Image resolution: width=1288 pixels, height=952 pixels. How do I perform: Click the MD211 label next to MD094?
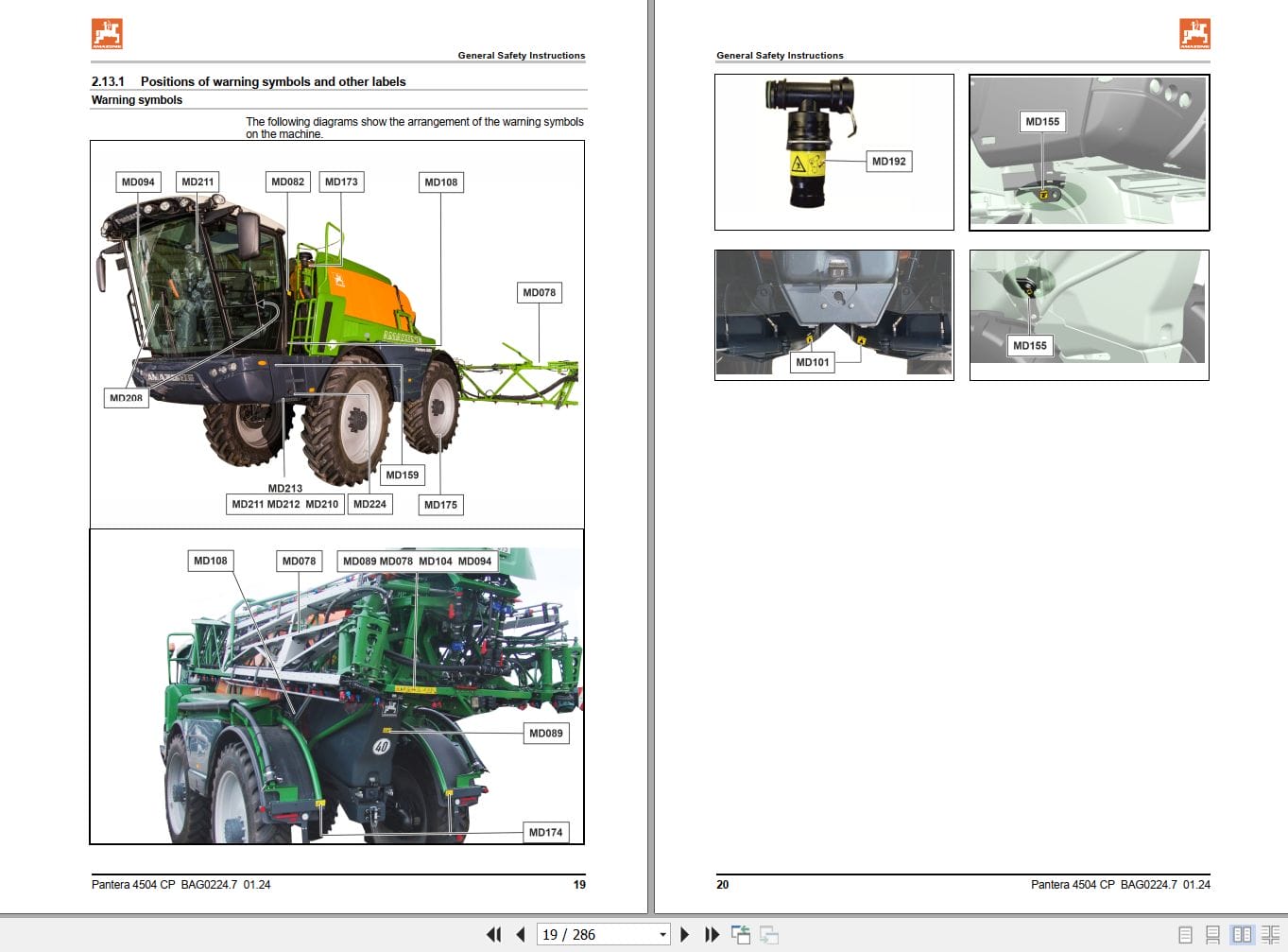pos(198,182)
